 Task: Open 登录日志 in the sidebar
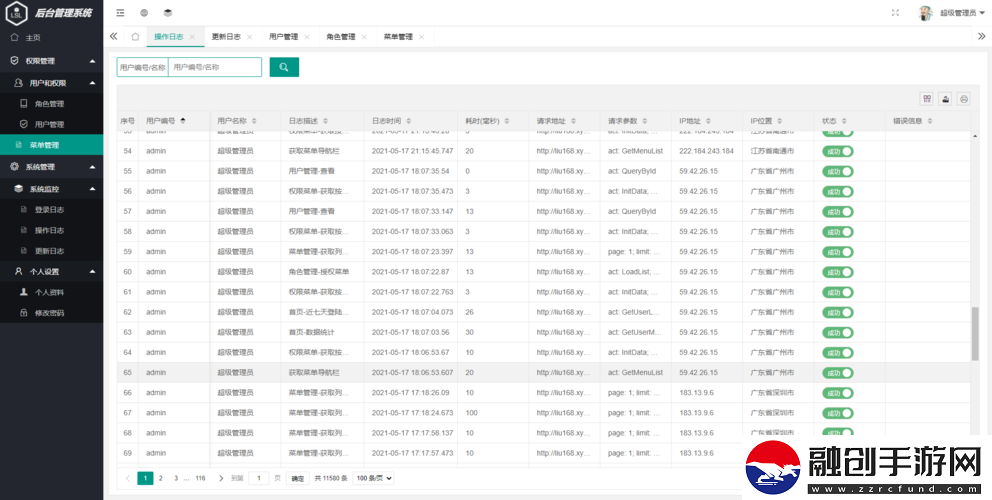[51, 209]
